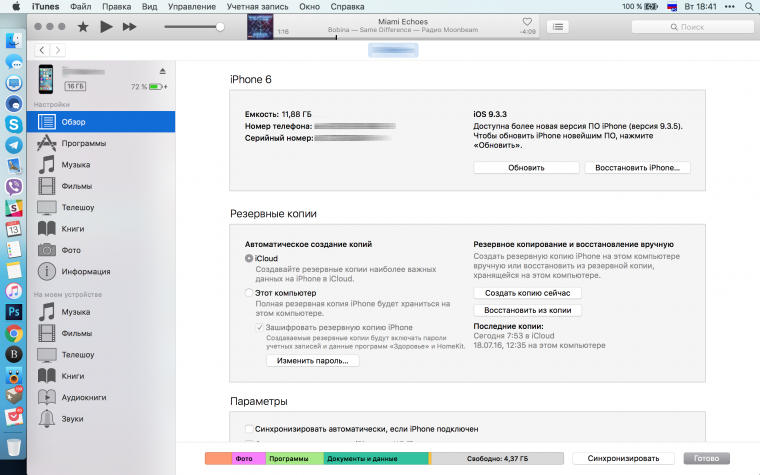
Task: Open Книги under На моем устройстве
Action: coord(101,376)
